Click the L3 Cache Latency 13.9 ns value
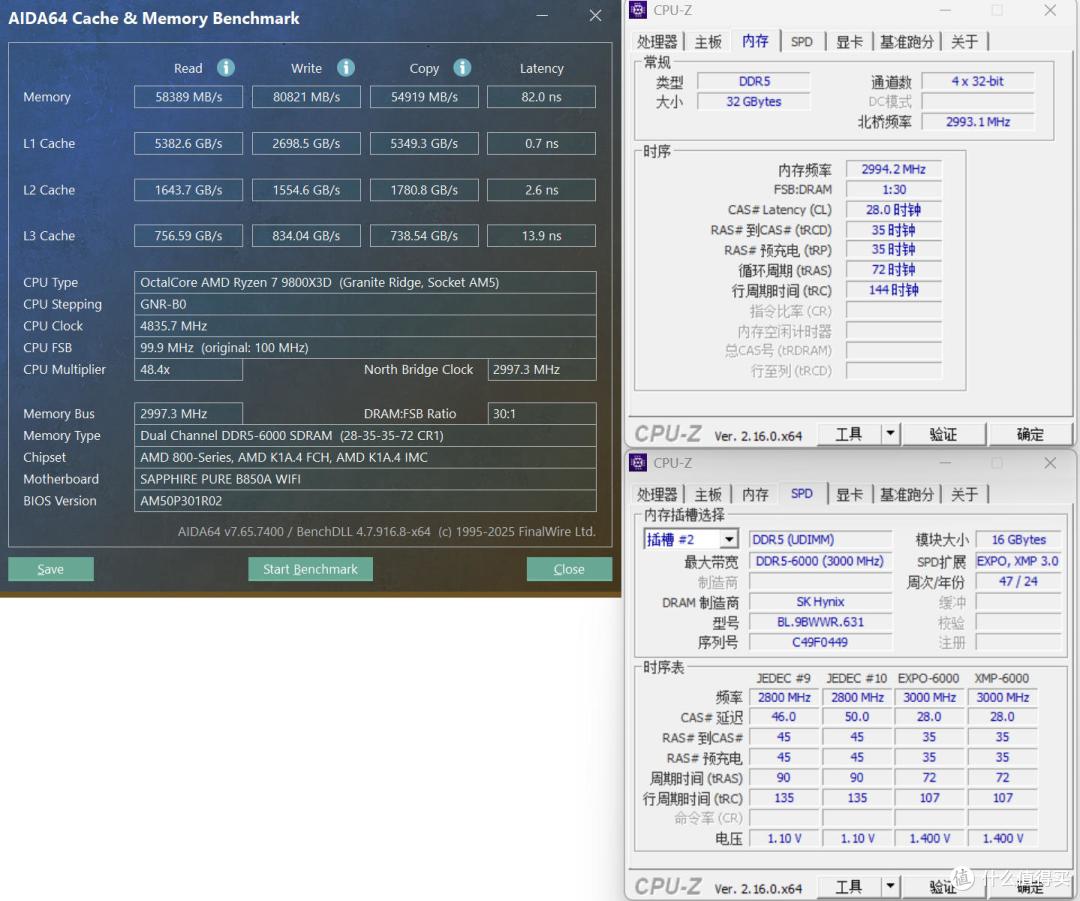This screenshot has width=1080, height=901. click(541, 236)
